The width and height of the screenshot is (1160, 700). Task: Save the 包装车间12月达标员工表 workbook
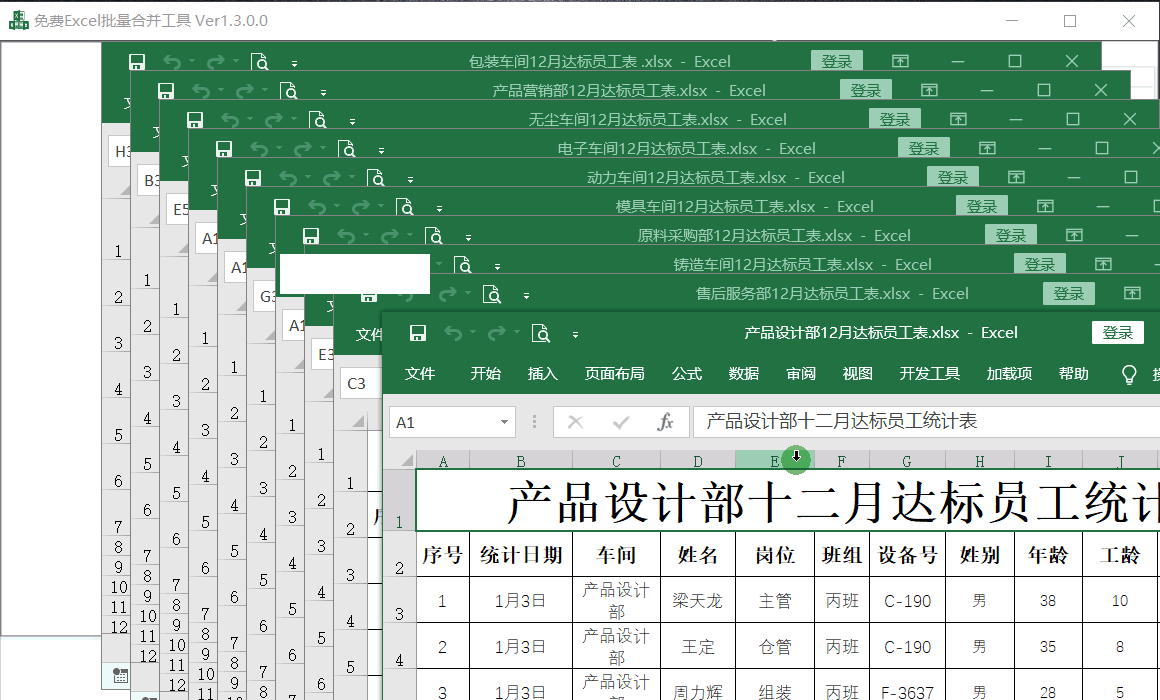(x=137, y=61)
